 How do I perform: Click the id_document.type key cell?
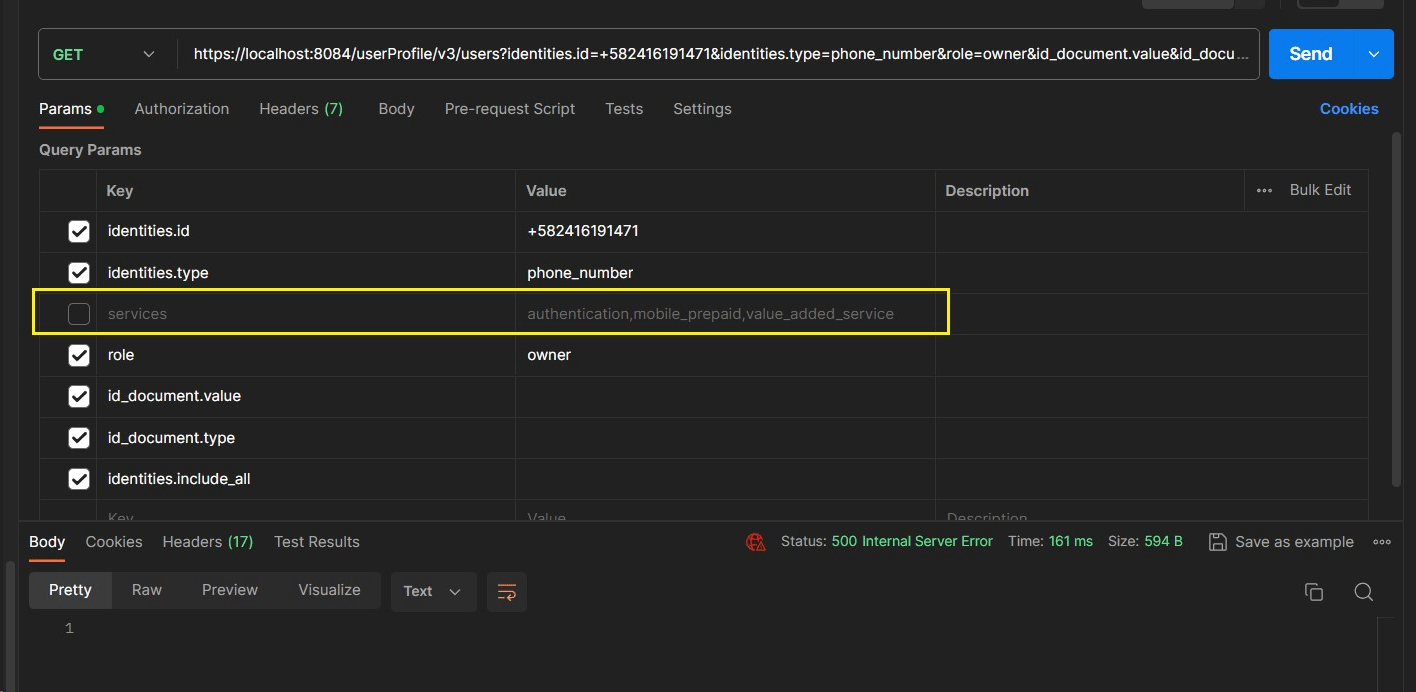(305, 438)
